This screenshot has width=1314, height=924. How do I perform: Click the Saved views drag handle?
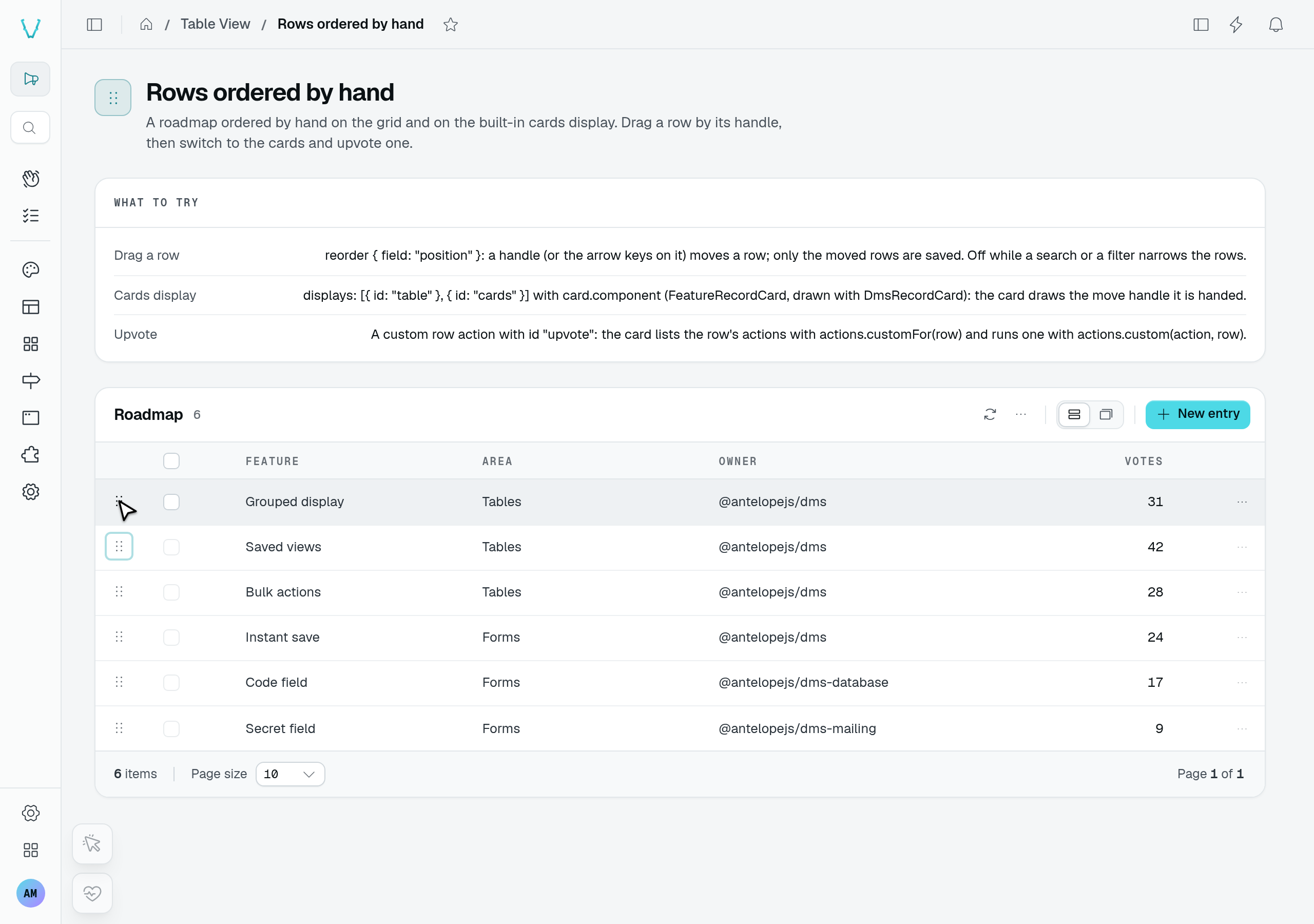click(119, 546)
